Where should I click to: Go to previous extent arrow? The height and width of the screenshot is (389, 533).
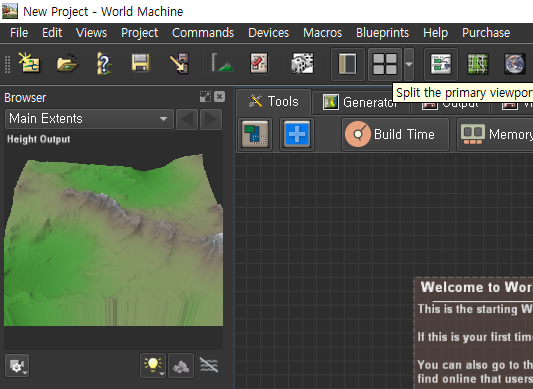click(x=187, y=119)
